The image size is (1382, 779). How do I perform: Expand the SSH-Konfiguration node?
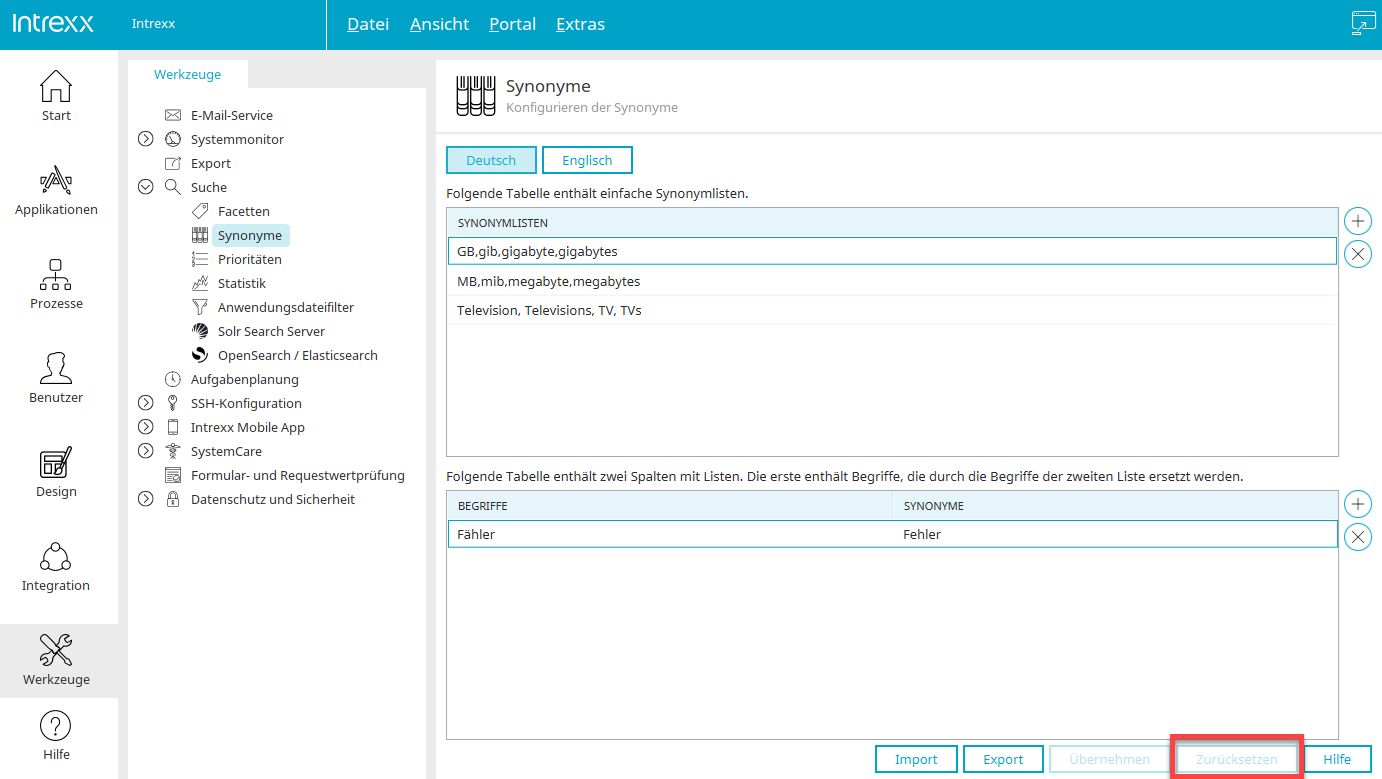[146, 403]
